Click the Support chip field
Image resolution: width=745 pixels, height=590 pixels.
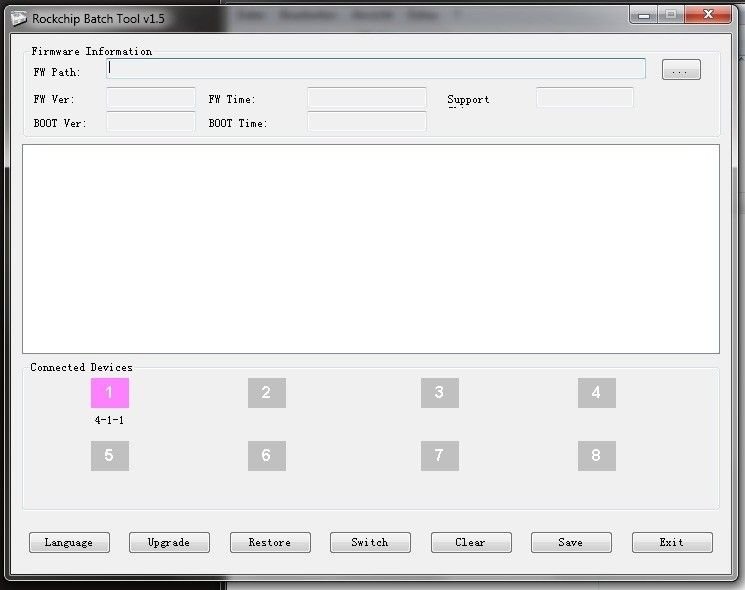(x=585, y=97)
